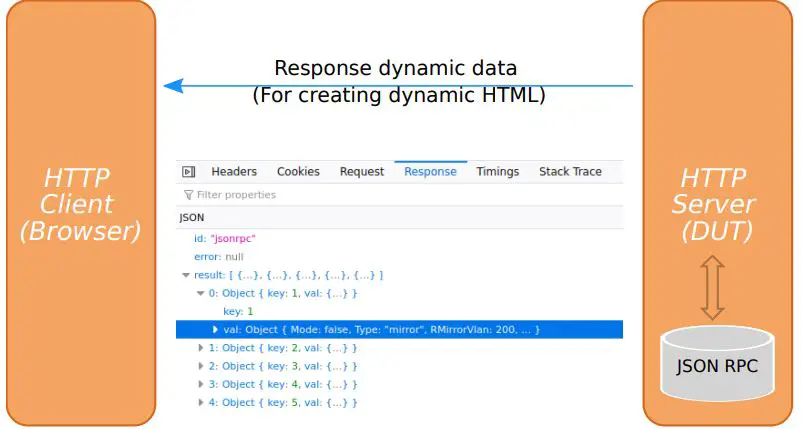803x429 pixels.
Task: Expand the 1: Object node
Action: click(200, 348)
